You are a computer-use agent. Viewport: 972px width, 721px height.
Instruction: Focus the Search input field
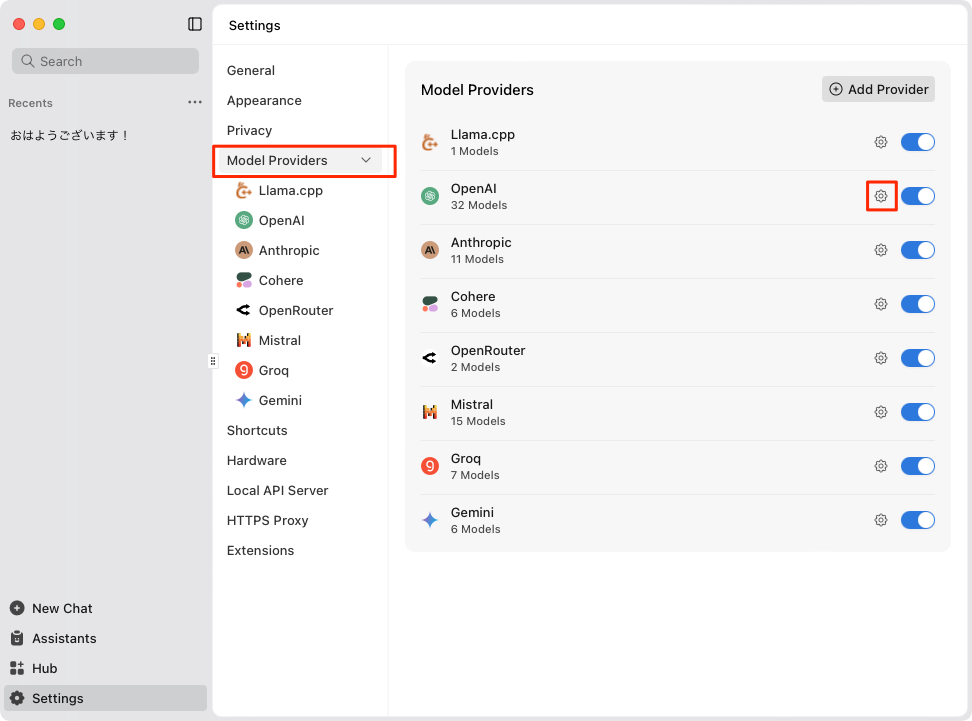[x=105, y=61]
